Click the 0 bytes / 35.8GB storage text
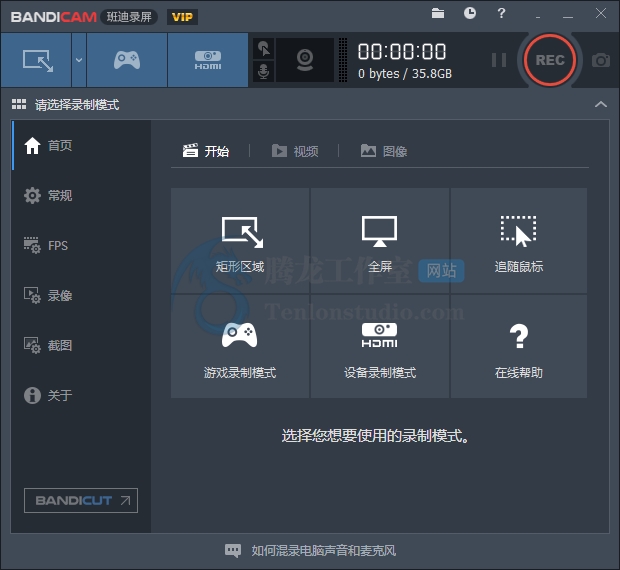Viewport: 620px width, 570px height. 405,74
